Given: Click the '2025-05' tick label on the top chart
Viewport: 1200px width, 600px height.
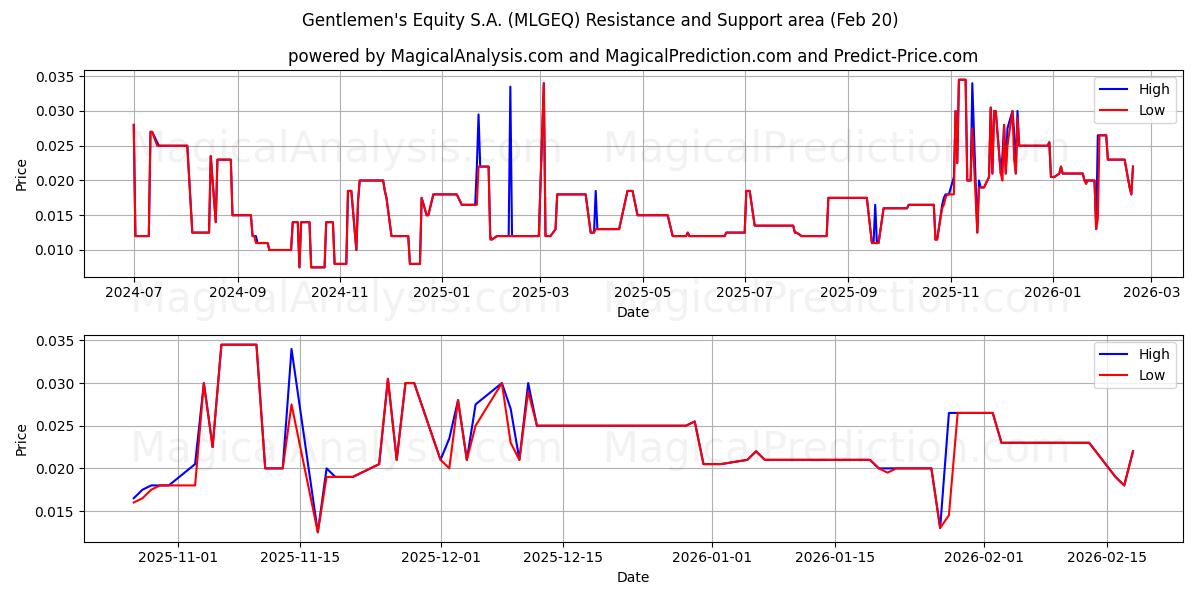Looking at the screenshot, I should (642, 292).
